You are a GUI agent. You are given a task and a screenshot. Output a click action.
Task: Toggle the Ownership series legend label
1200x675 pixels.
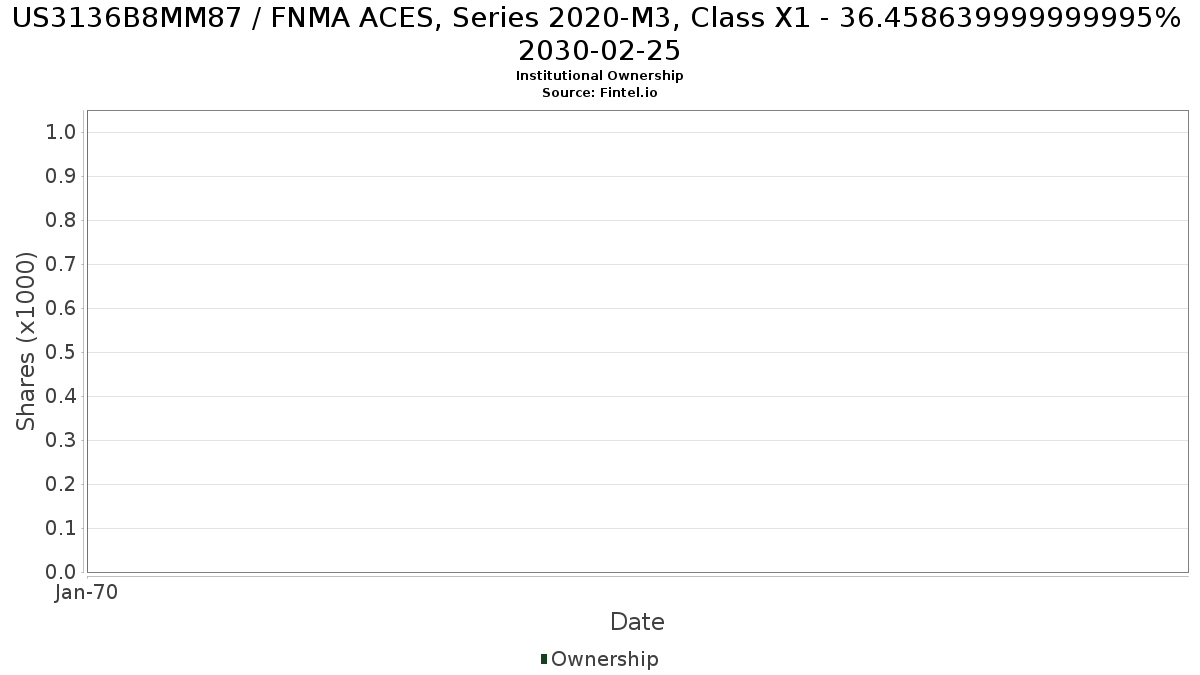tap(604, 659)
